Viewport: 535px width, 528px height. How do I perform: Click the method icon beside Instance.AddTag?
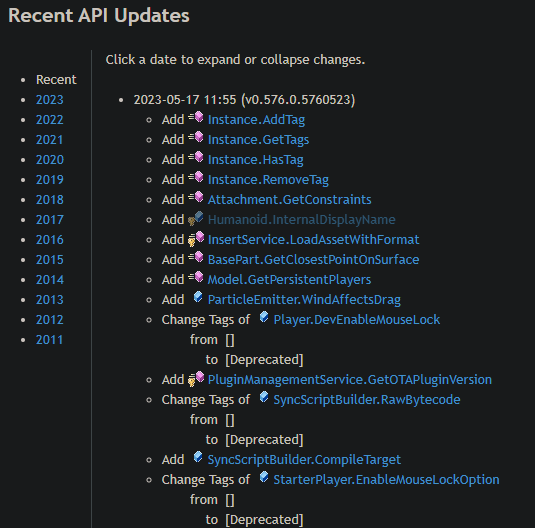click(x=196, y=118)
